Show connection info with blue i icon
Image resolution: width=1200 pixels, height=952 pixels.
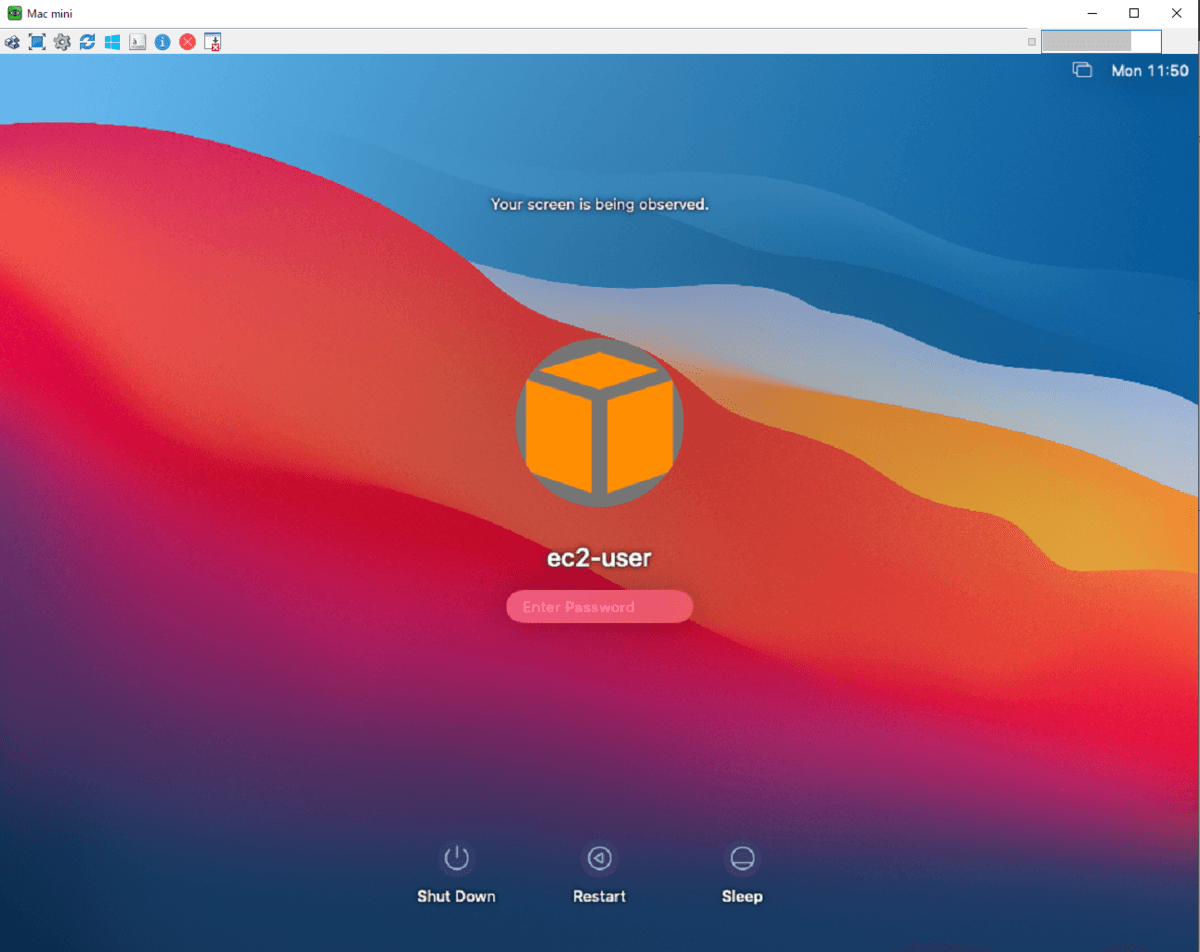(x=162, y=42)
